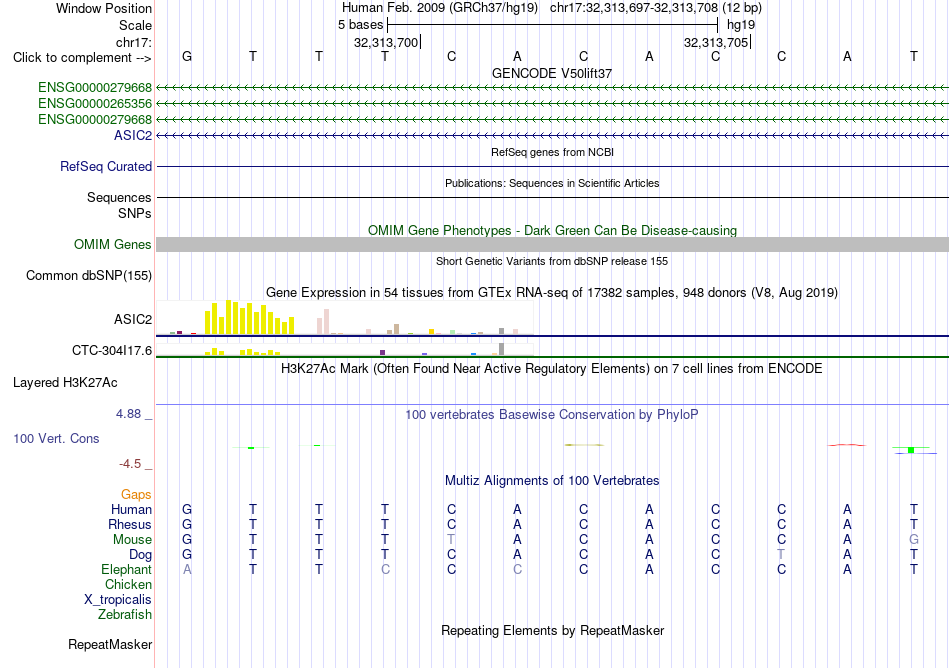Click 'Short Genetic Variants from dbSNP release 155'
Viewport: 950px width, 668px height.
click(552, 261)
